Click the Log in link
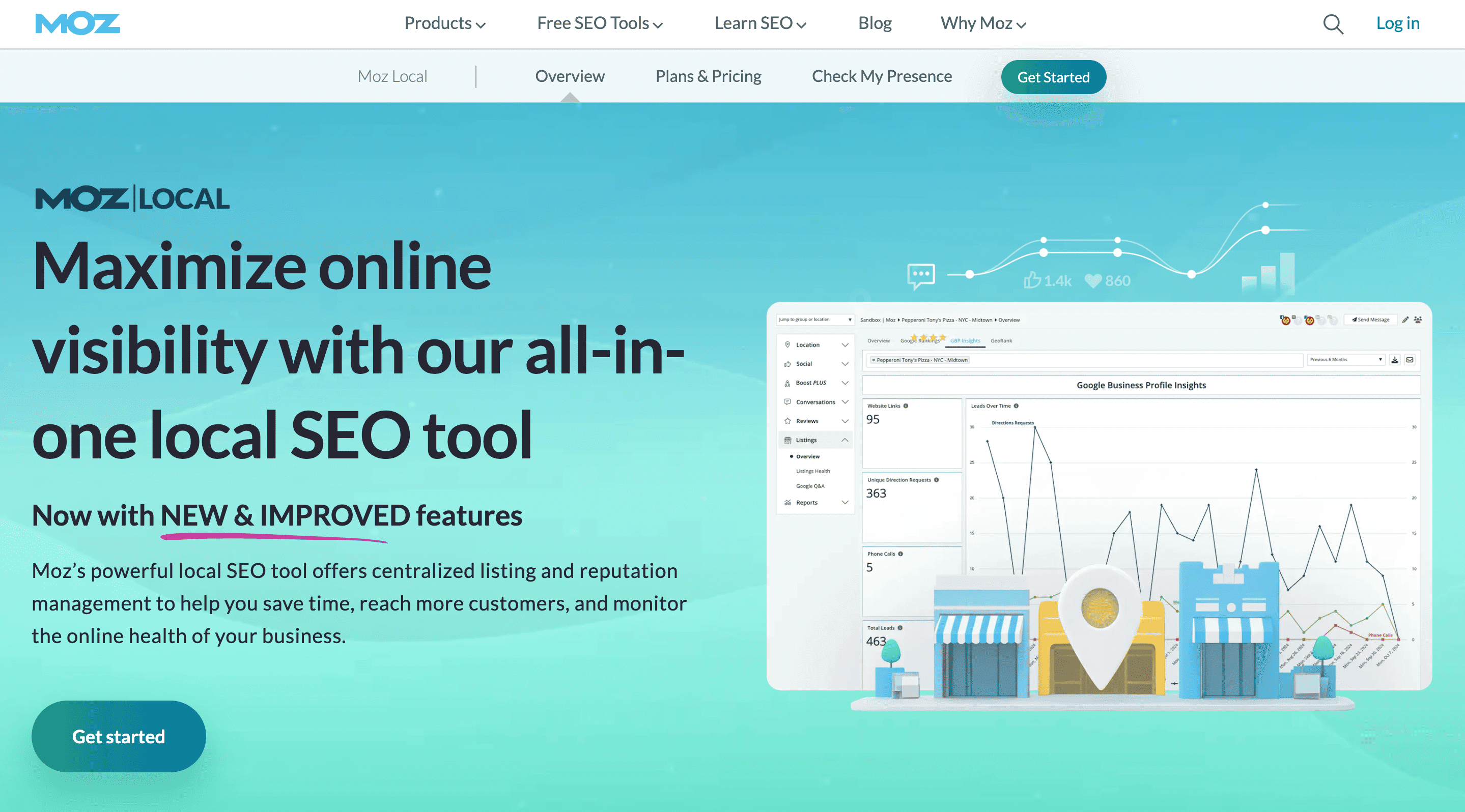Screen dimensions: 1465x812 click(1397, 23)
